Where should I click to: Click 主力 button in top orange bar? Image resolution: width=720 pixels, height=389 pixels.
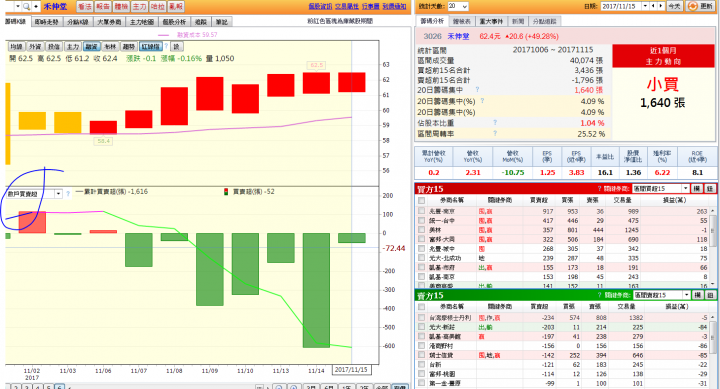(139, 6)
